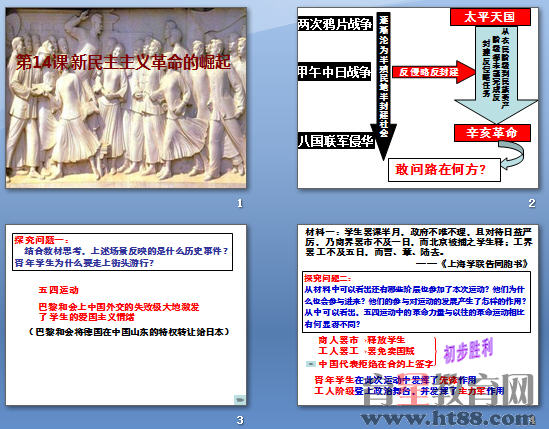The image size is (549, 429).
Task: Click the text 商人罢市 in slide 4
Action: tap(338, 340)
